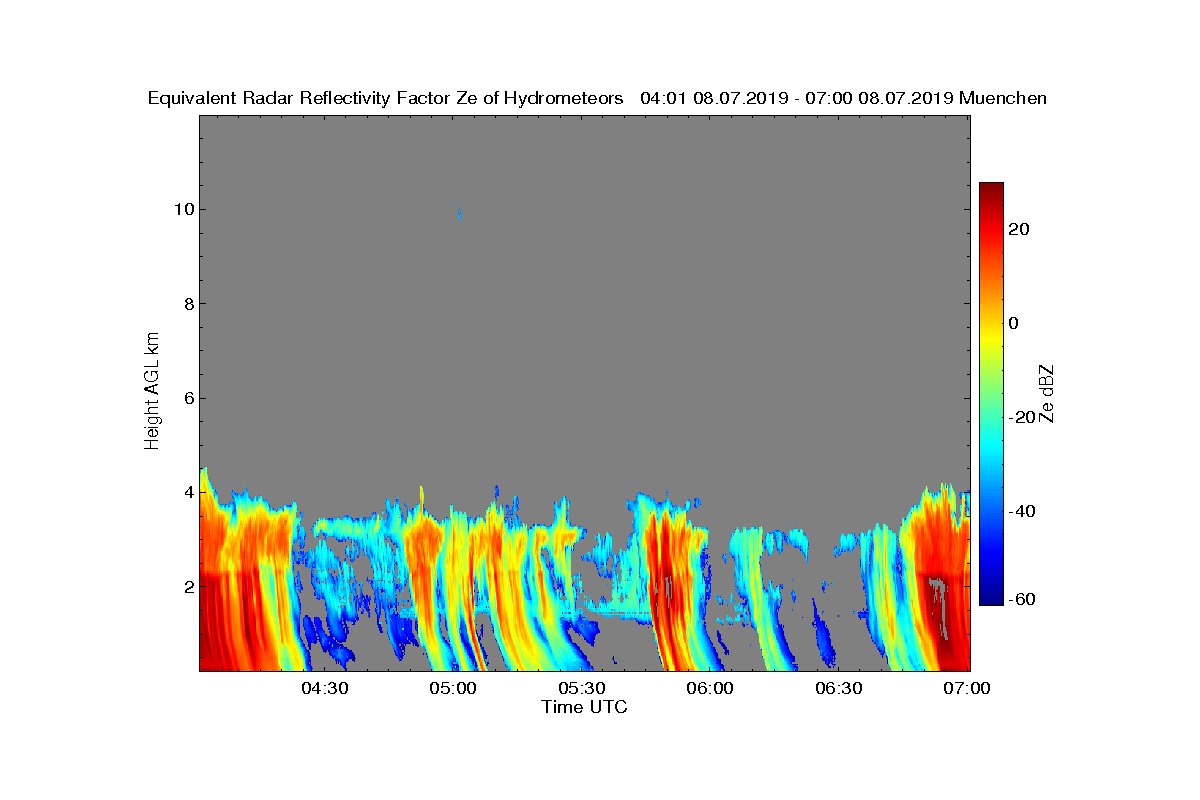The height and width of the screenshot is (800, 1200).
Task: Click the 04:30 time tick label
Action: coord(324,689)
